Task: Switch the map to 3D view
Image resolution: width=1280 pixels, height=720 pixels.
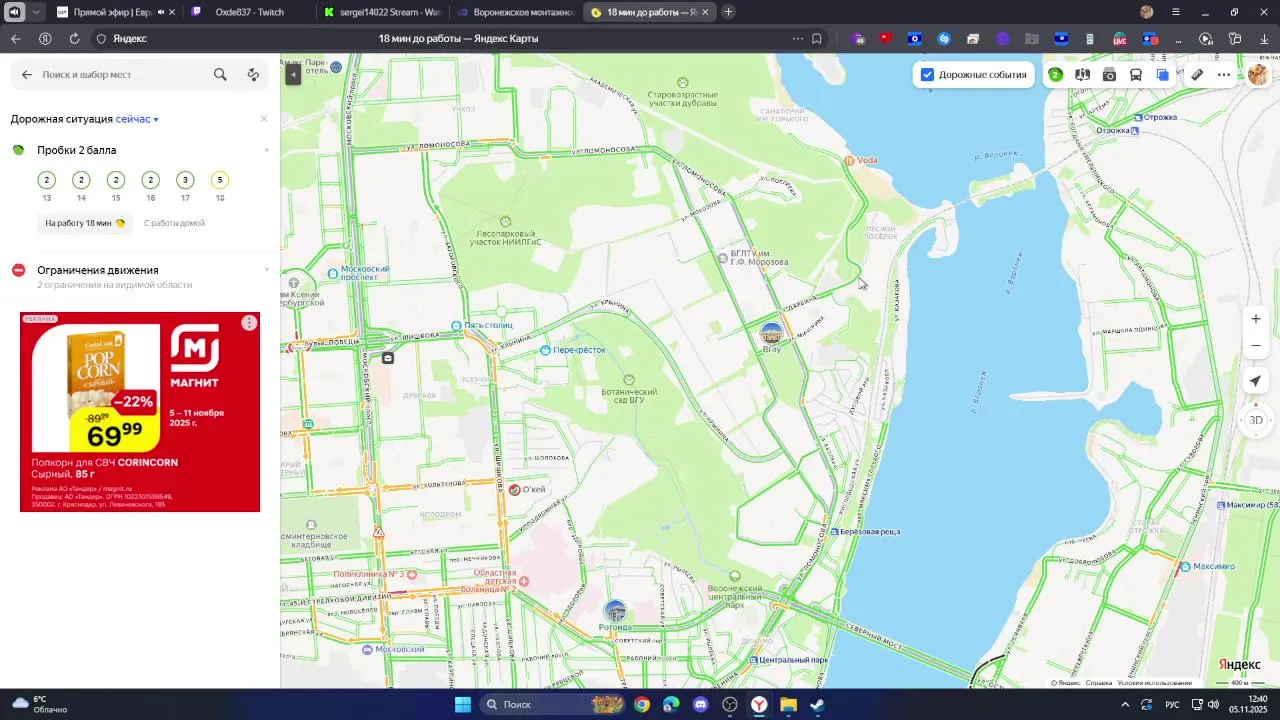Action: [x=1256, y=420]
